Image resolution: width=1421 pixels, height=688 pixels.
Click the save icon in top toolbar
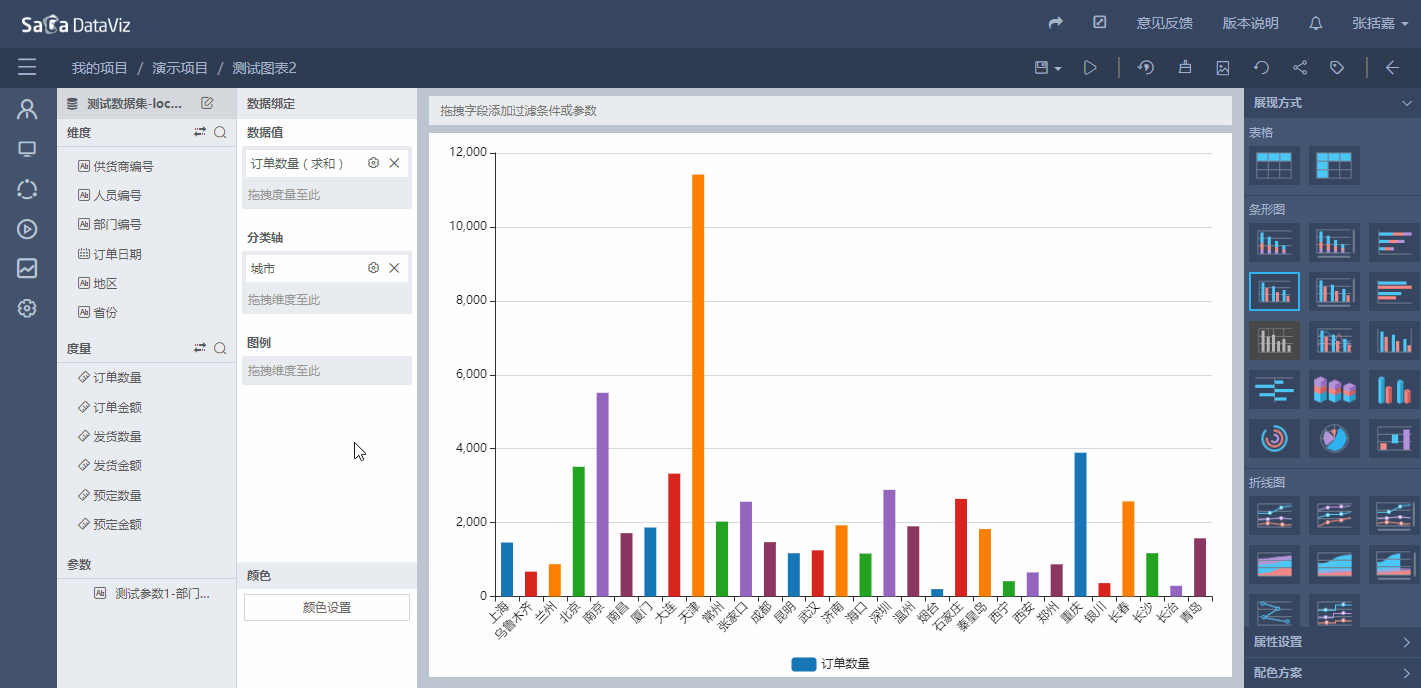coord(1041,68)
